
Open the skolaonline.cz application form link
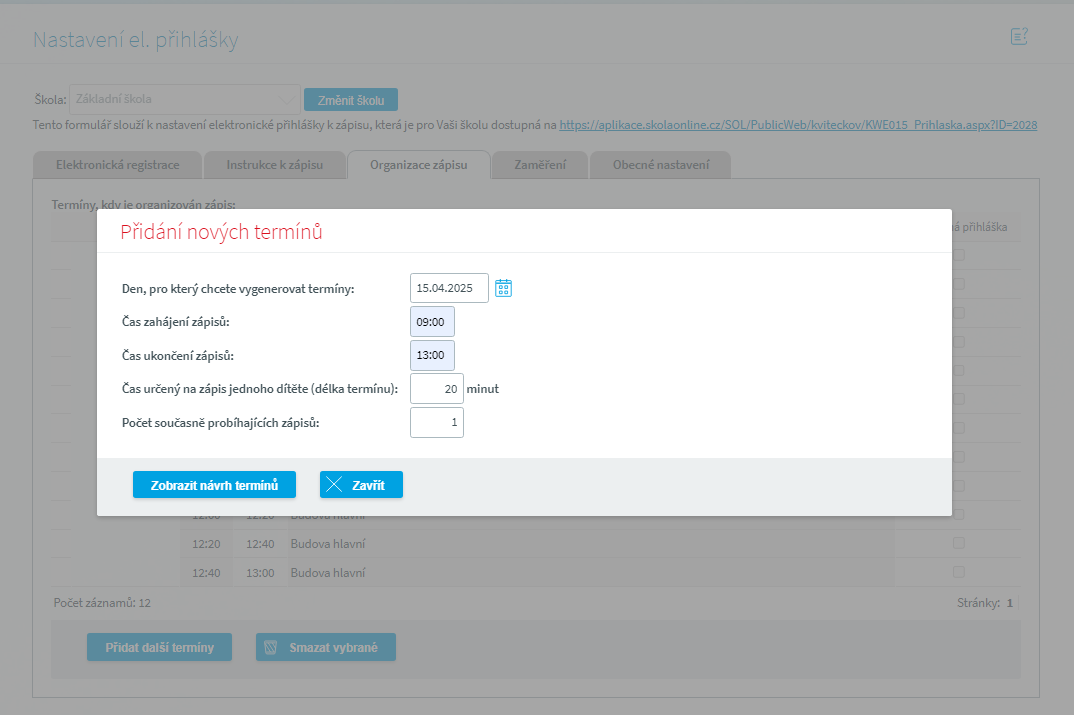point(797,125)
